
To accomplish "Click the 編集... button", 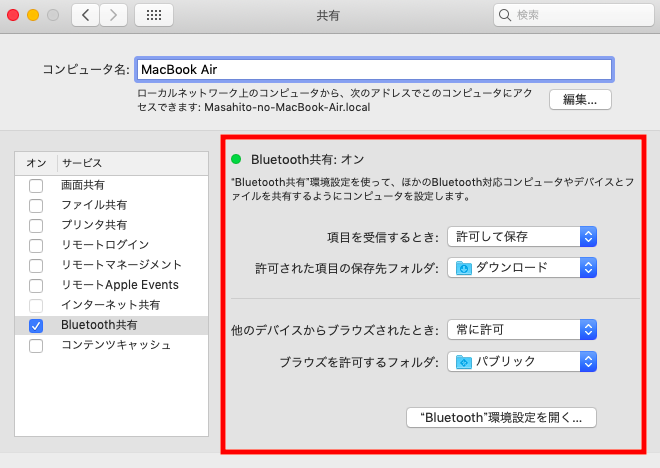I will (x=580, y=100).
